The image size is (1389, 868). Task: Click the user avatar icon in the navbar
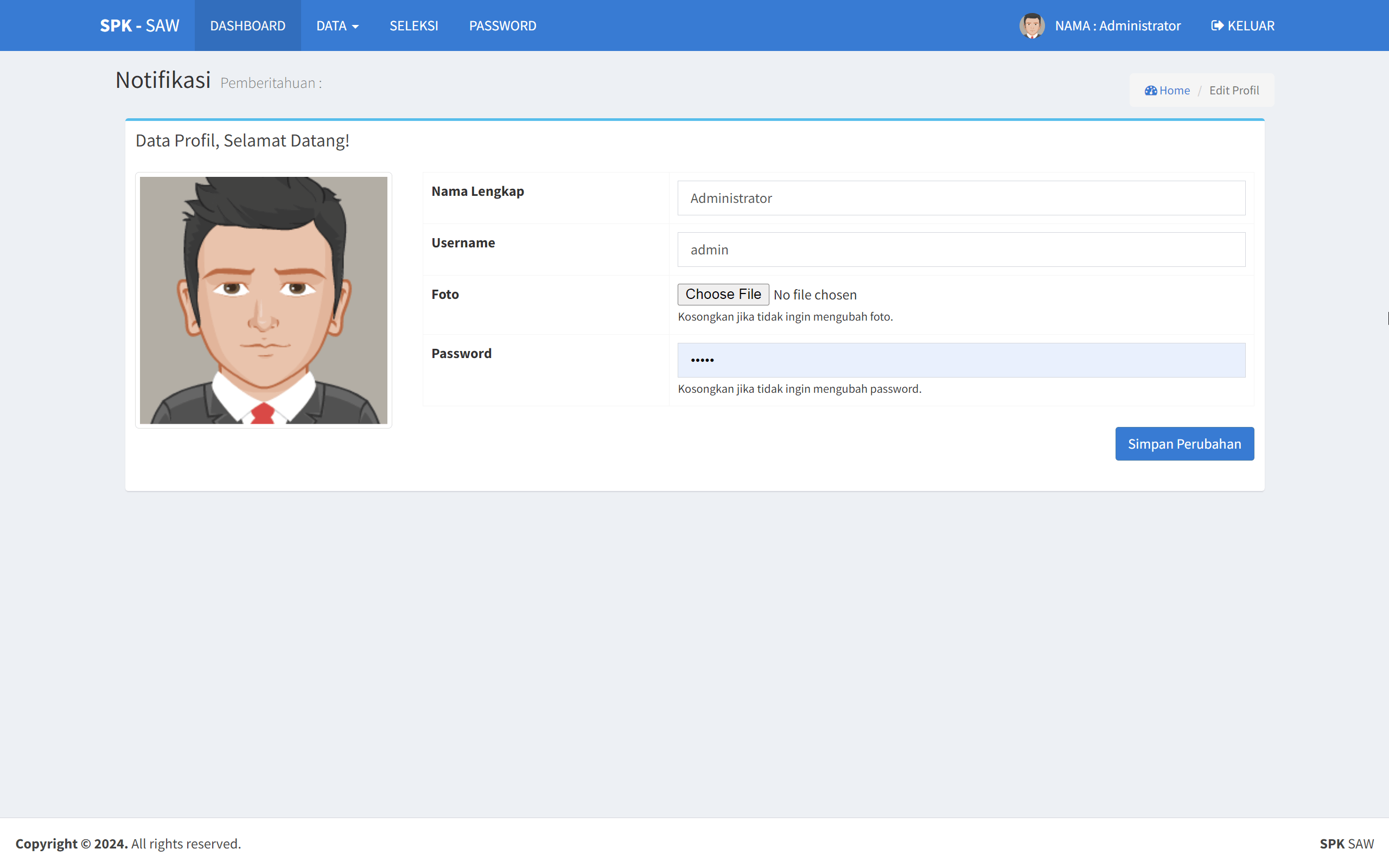point(1032,25)
